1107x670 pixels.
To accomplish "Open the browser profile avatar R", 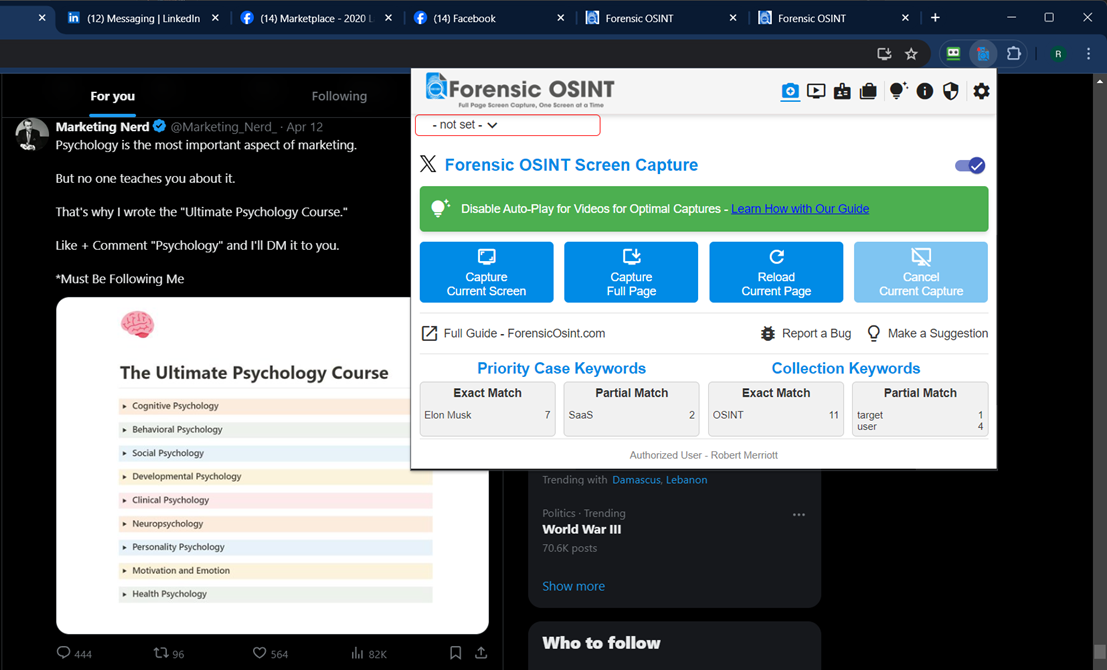I will (x=1058, y=54).
